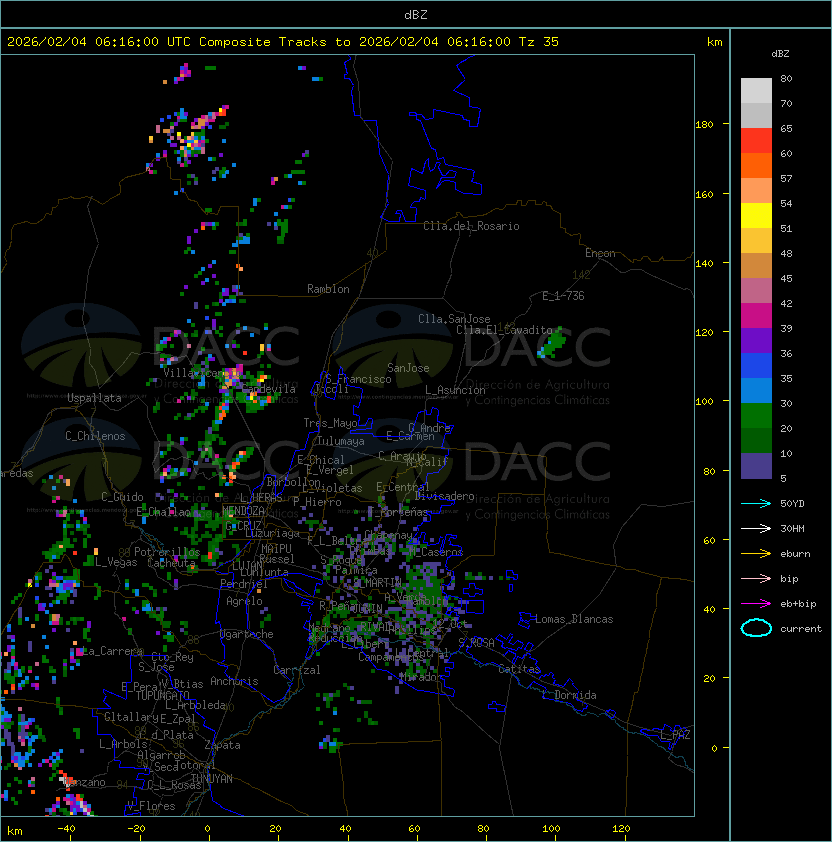
Task: Click the 'TUNUYAN' map label
Action: 212,779
